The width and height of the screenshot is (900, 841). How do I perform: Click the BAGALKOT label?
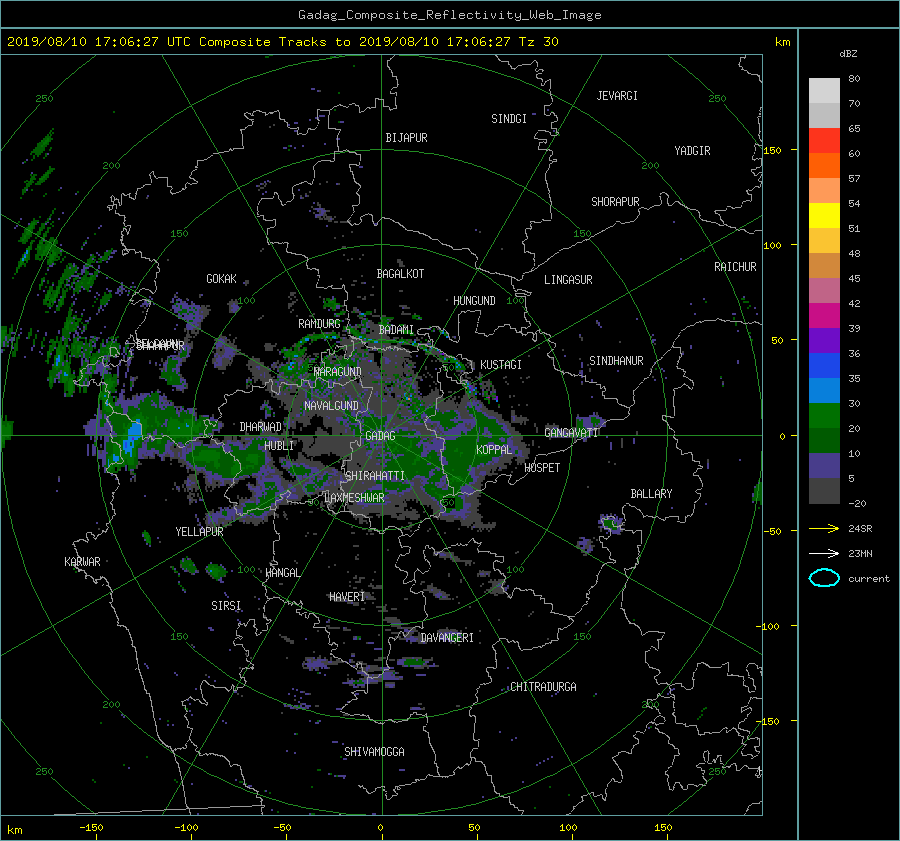coord(400,274)
